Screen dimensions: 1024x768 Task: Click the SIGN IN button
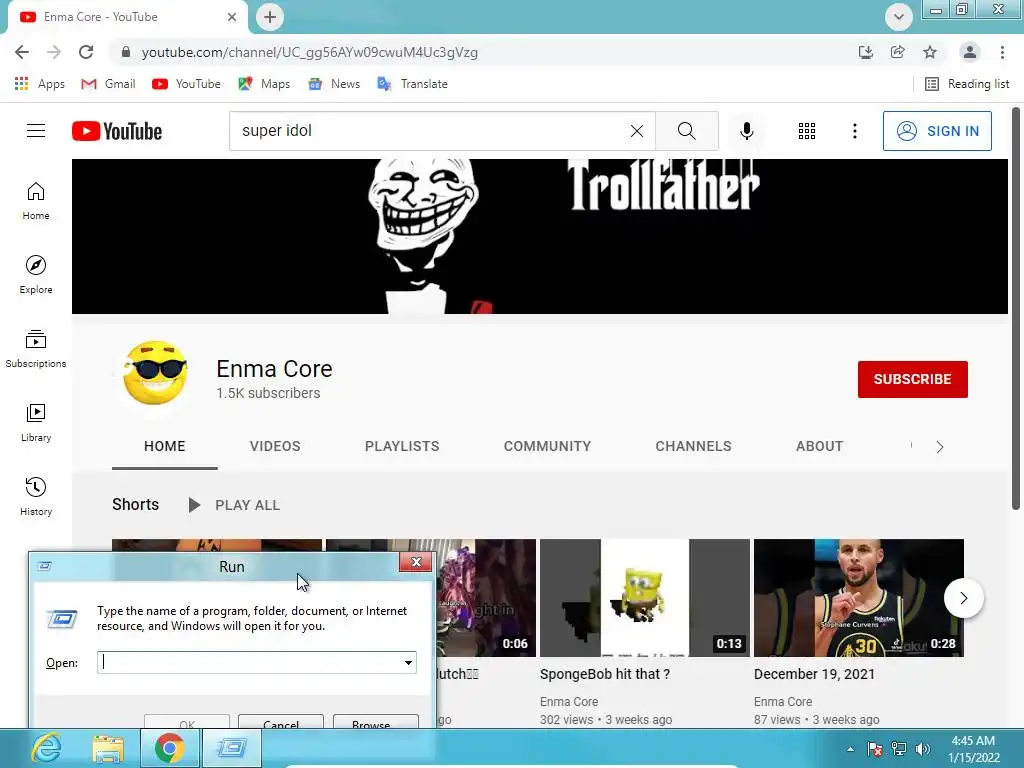coord(937,131)
